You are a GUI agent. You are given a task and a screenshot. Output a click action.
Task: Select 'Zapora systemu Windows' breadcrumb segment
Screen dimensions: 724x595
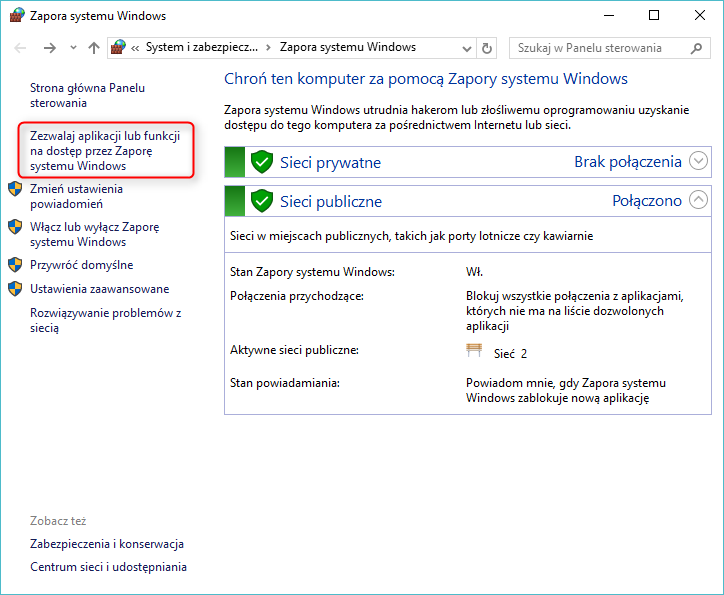347,47
